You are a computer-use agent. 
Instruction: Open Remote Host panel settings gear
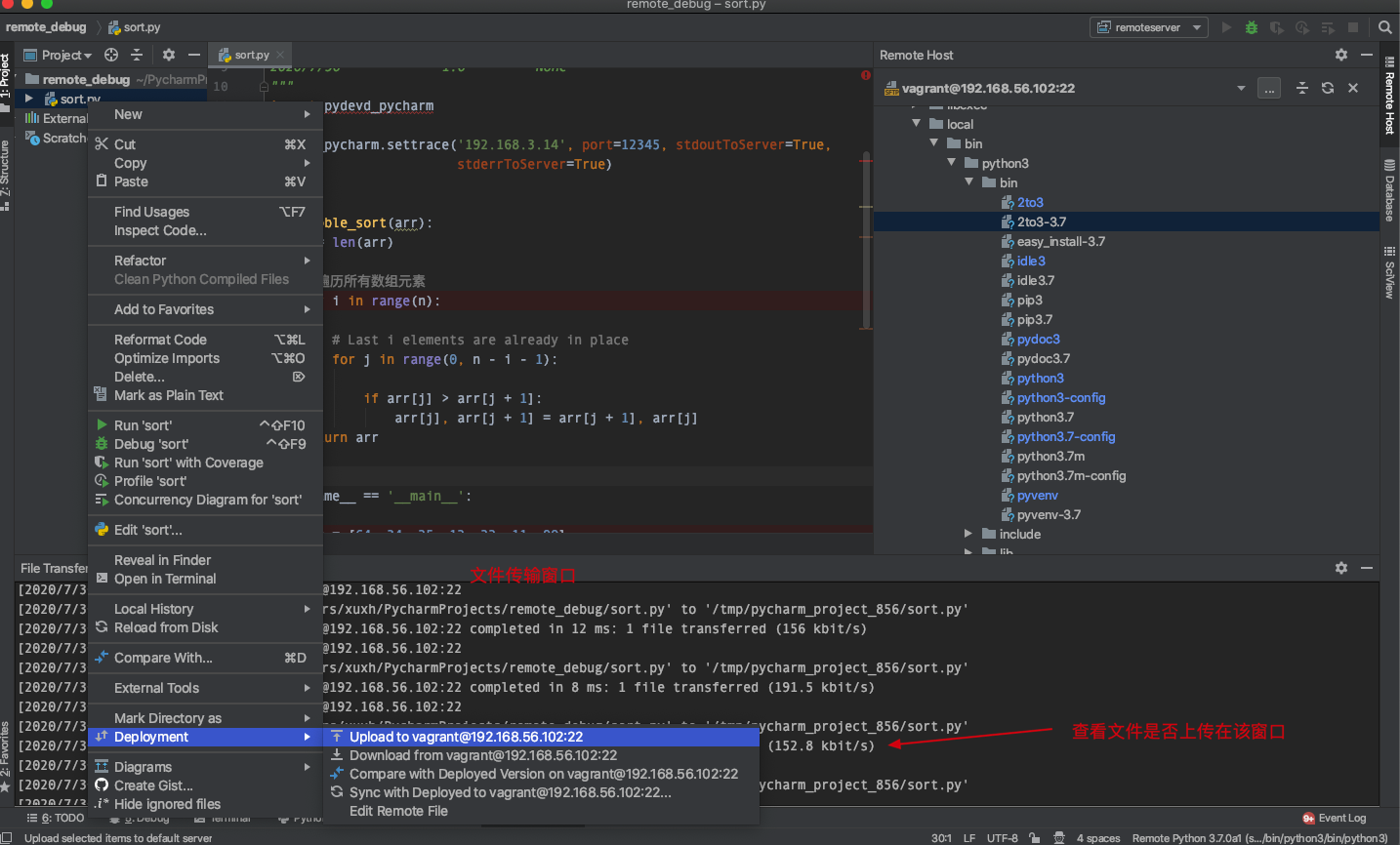click(x=1341, y=55)
